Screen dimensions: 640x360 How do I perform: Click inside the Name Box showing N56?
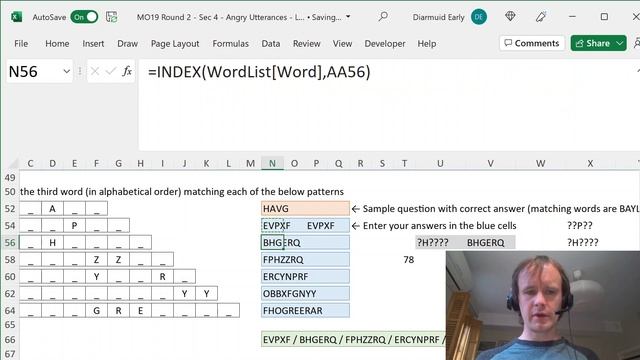[34, 71]
